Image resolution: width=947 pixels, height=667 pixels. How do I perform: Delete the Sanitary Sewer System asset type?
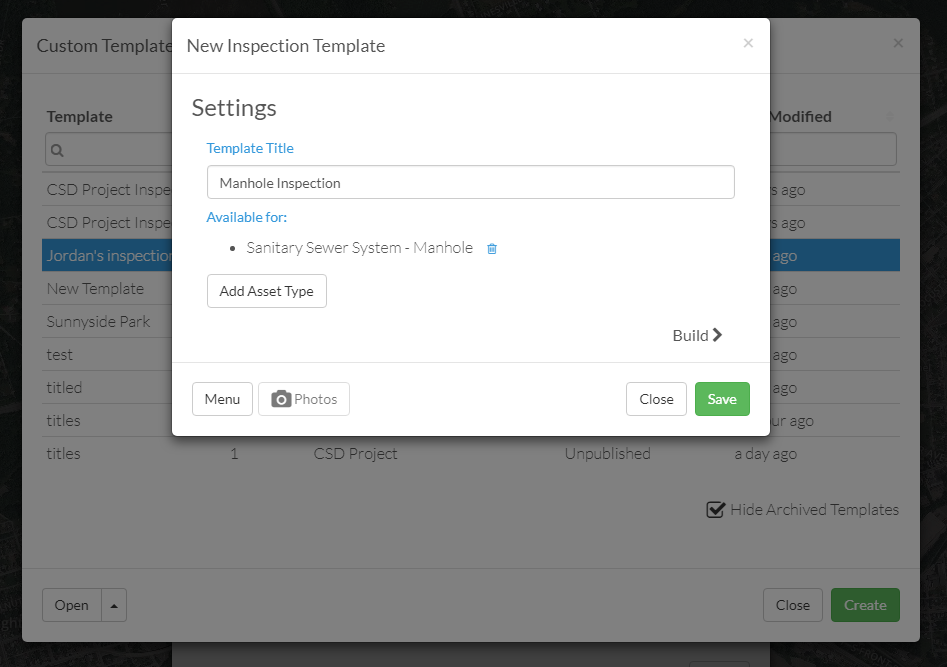[492, 248]
